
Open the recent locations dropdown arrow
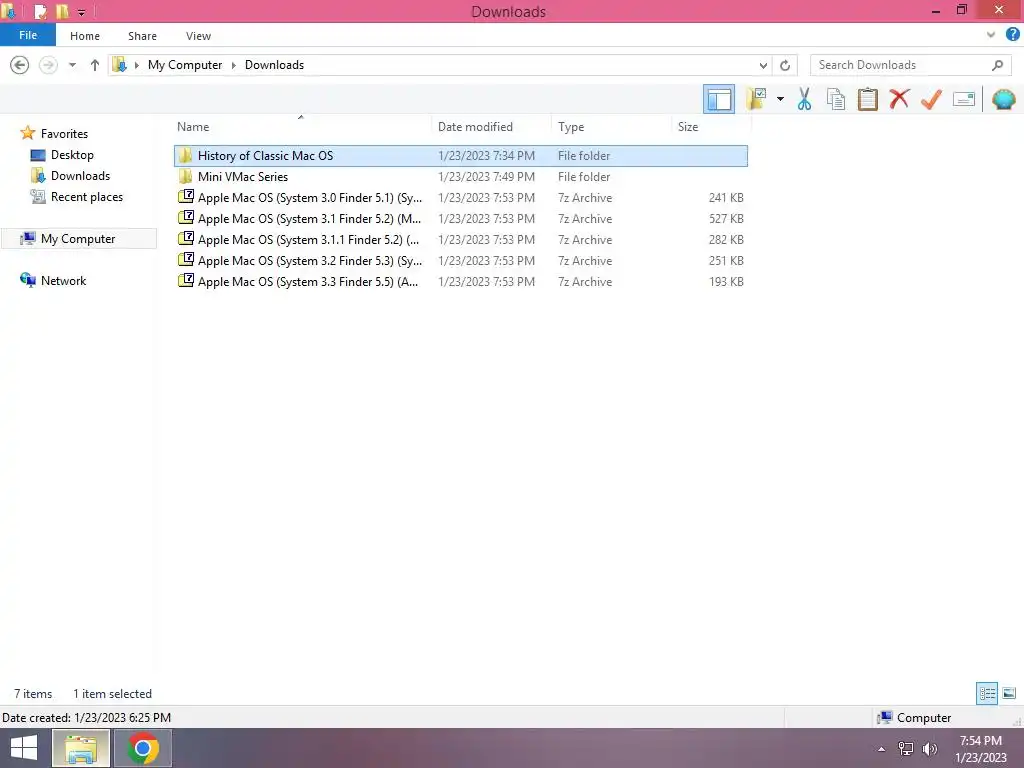point(72,65)
